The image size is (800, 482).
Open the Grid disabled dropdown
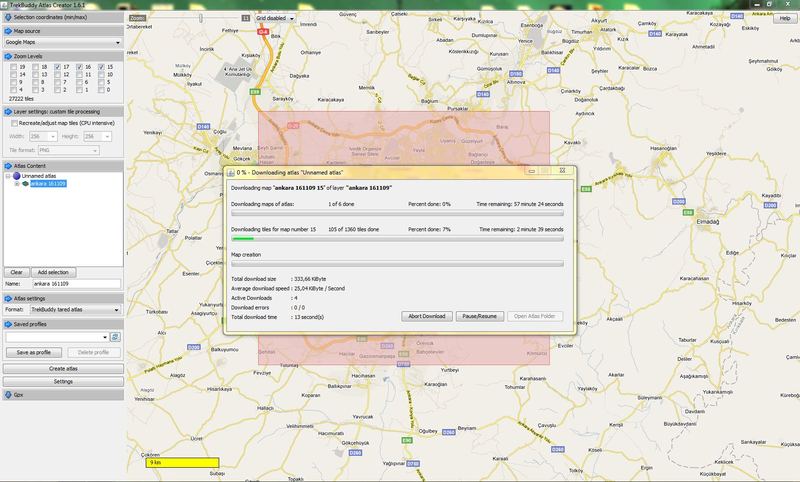pyautogui.click(x=292, y=18)
